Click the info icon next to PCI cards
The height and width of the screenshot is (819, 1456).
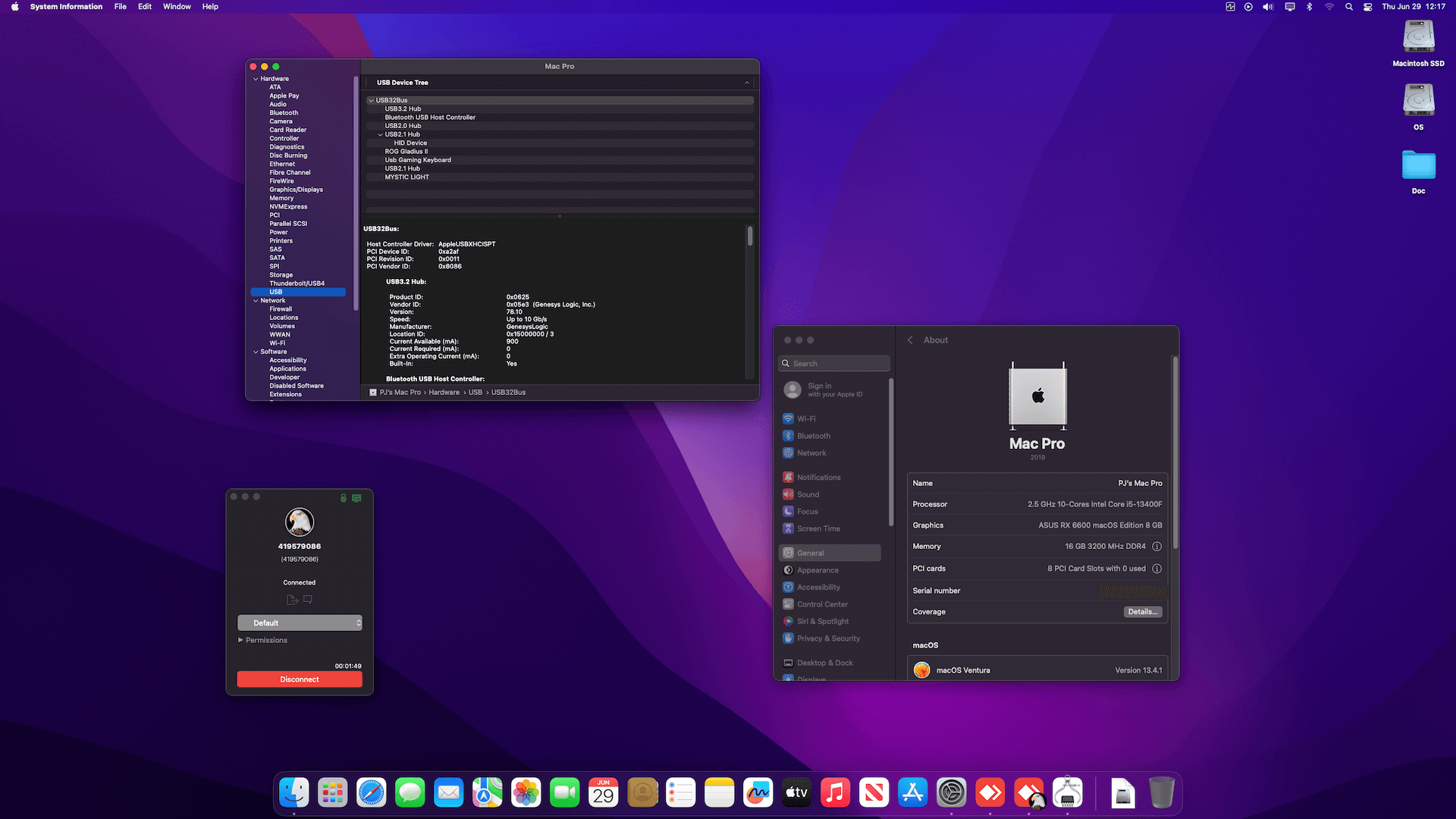coord(1156,568)
